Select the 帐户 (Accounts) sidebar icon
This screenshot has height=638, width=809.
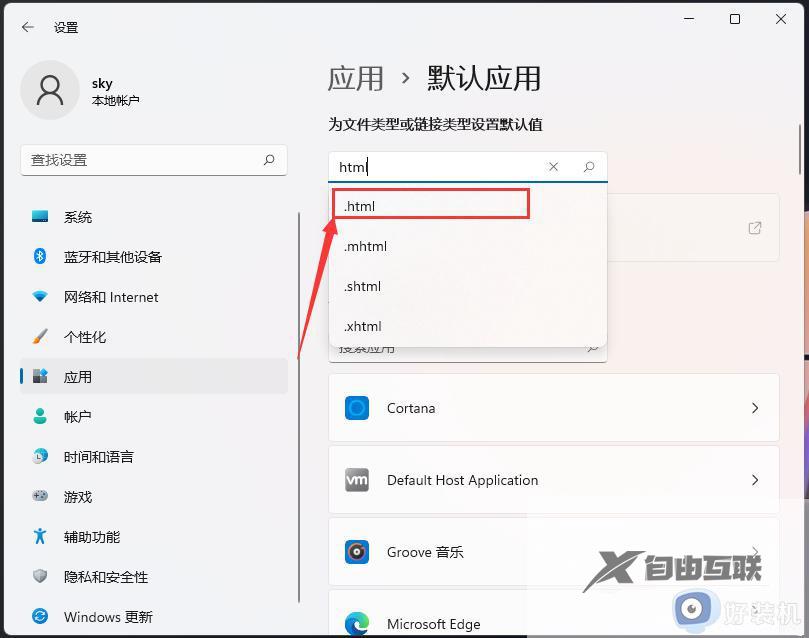point(40,417)
